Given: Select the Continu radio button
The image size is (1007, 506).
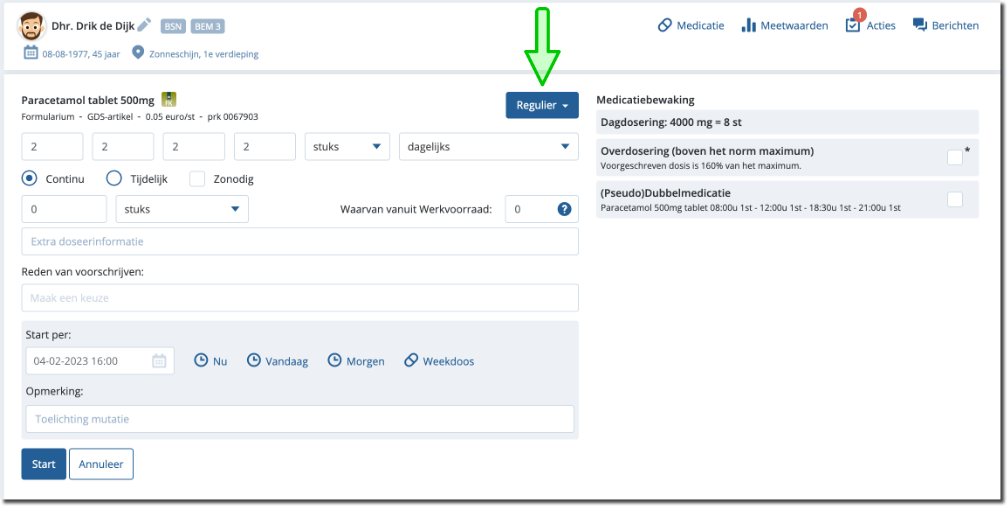Looking at the screenshot, I should coord(30,178).
